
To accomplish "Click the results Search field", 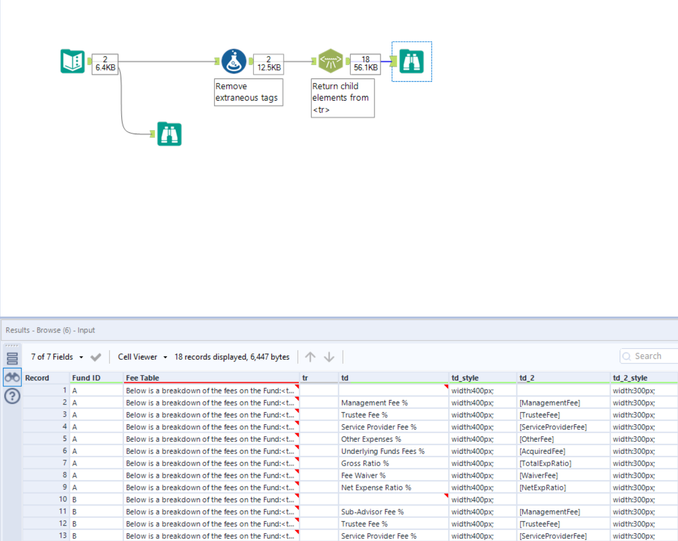I will pos(649,356).
